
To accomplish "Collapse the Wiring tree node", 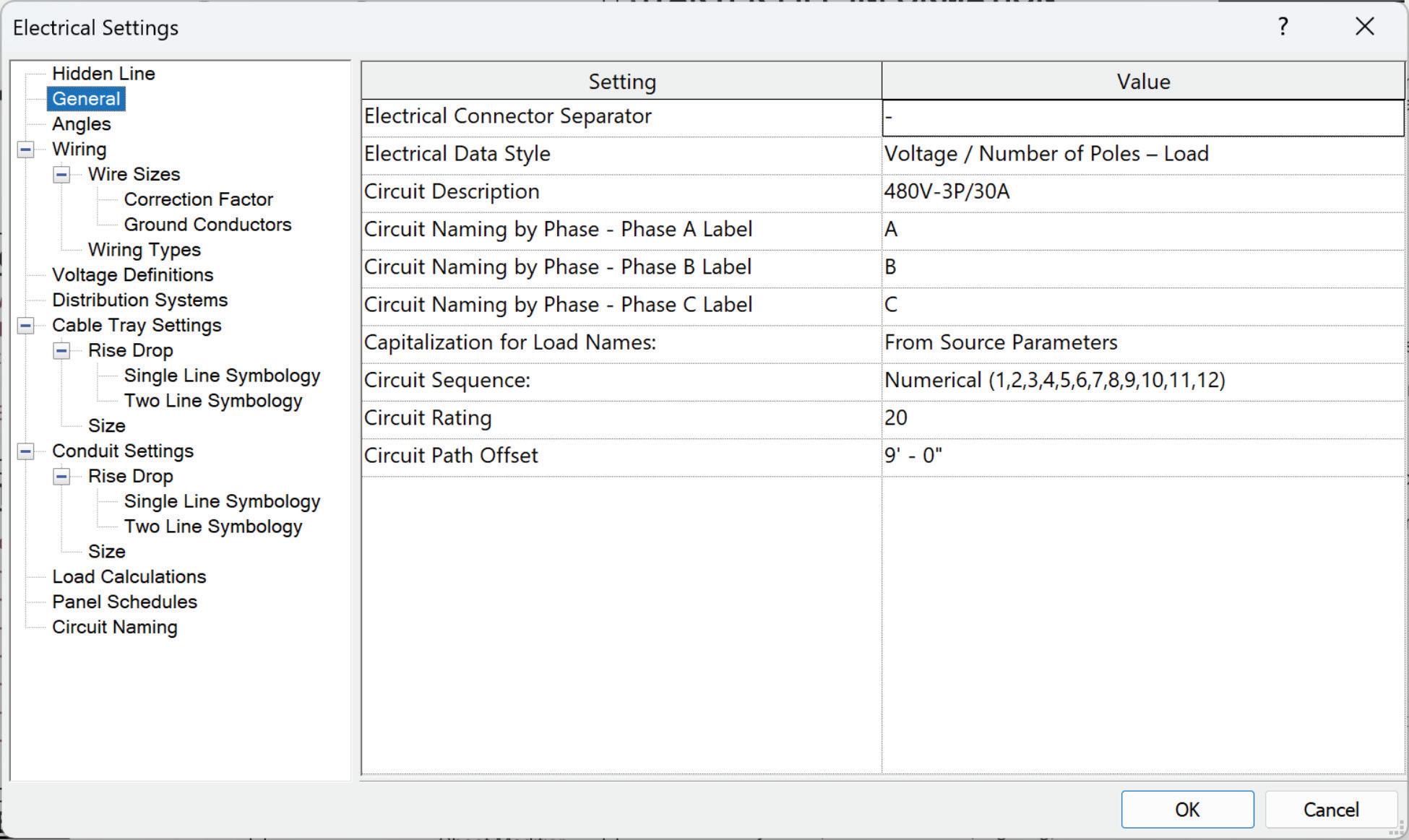I will 25,150.
